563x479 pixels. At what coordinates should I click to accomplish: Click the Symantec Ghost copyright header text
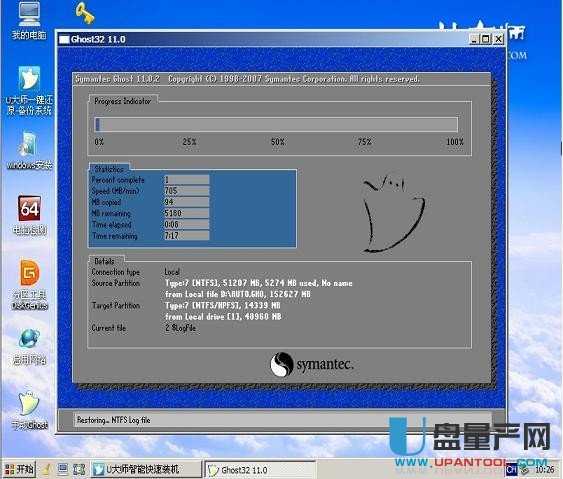click(247, 79)
